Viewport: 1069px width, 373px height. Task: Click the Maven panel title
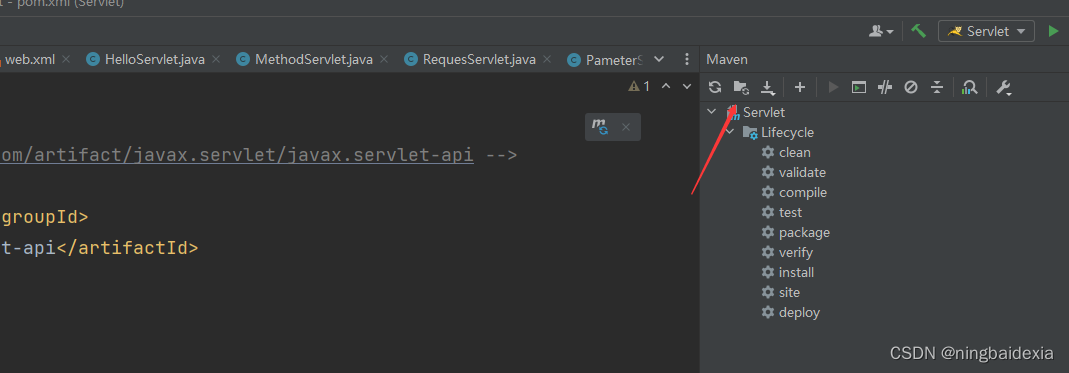click(x=727, y=59)
